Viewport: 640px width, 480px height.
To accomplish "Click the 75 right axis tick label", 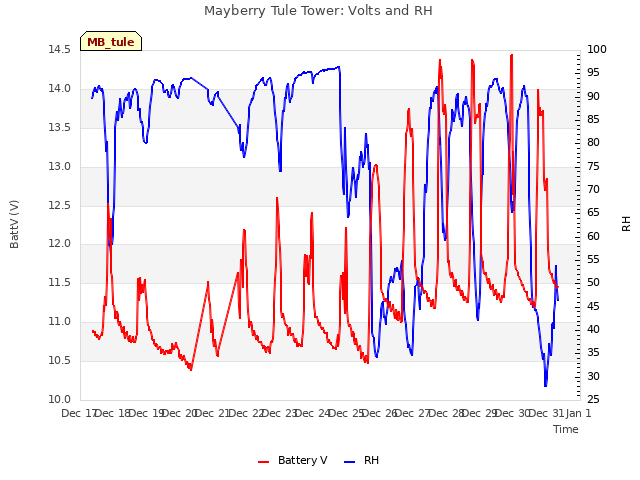I will click(x=593, y=166).
